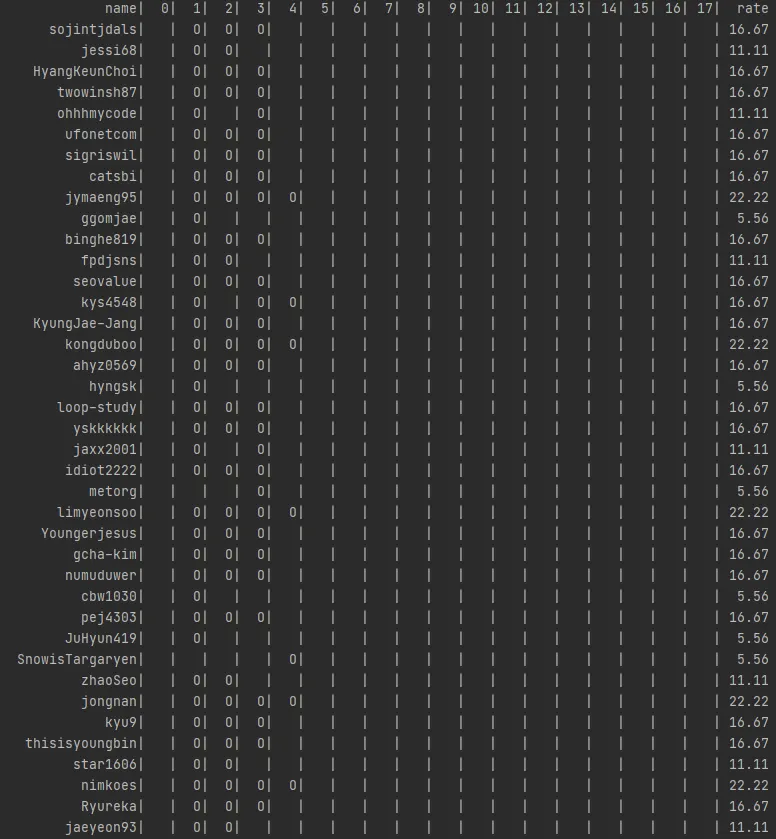
Task: Click the 'name' column header
Action: click(121, 8)
